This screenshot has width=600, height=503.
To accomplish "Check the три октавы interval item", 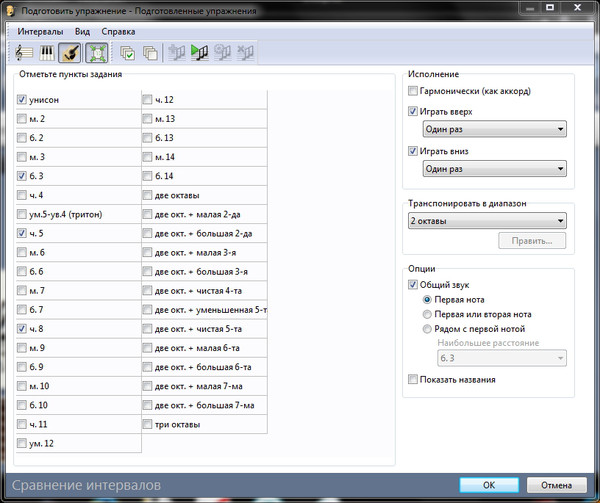I will click(149, 424).
